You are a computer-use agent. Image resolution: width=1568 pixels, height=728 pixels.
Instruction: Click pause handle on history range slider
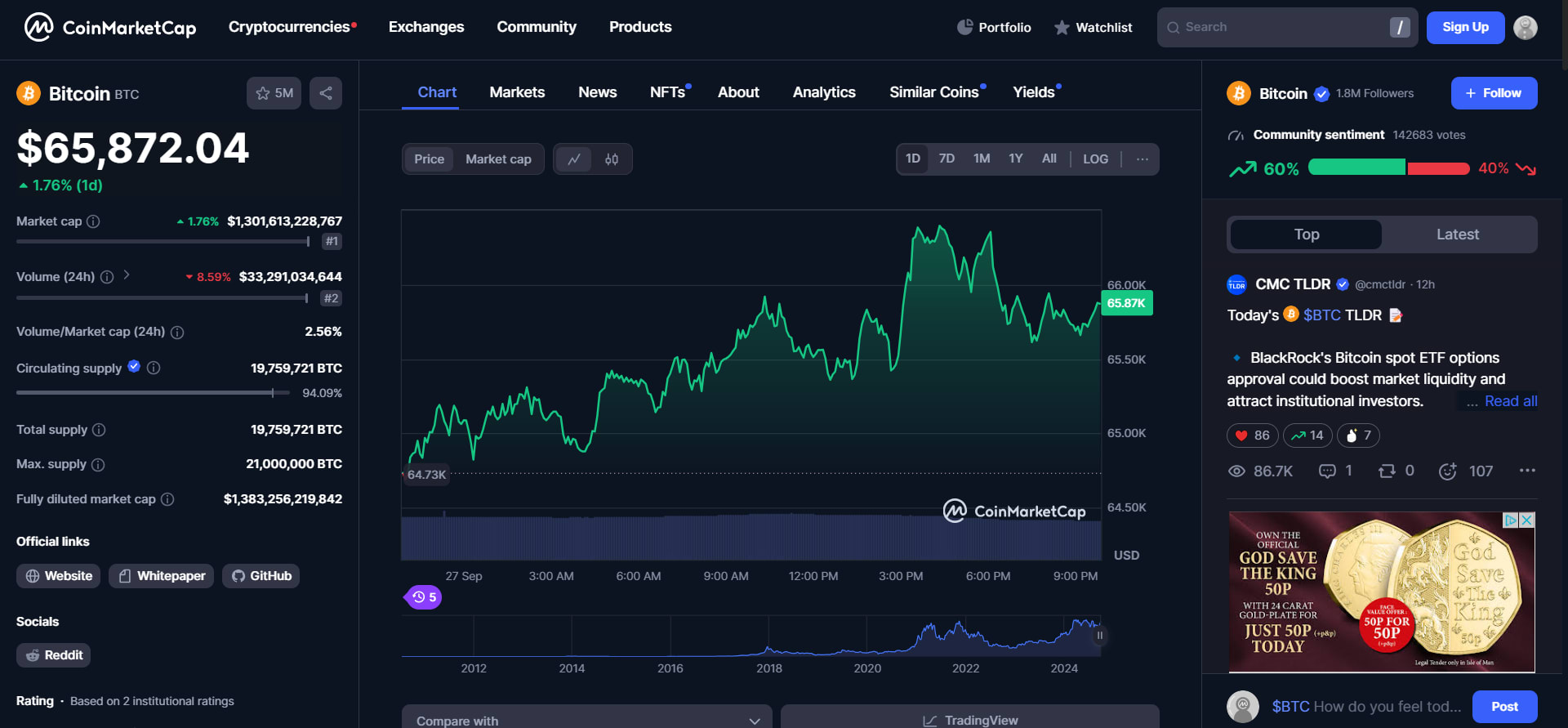coord(1100,636)
